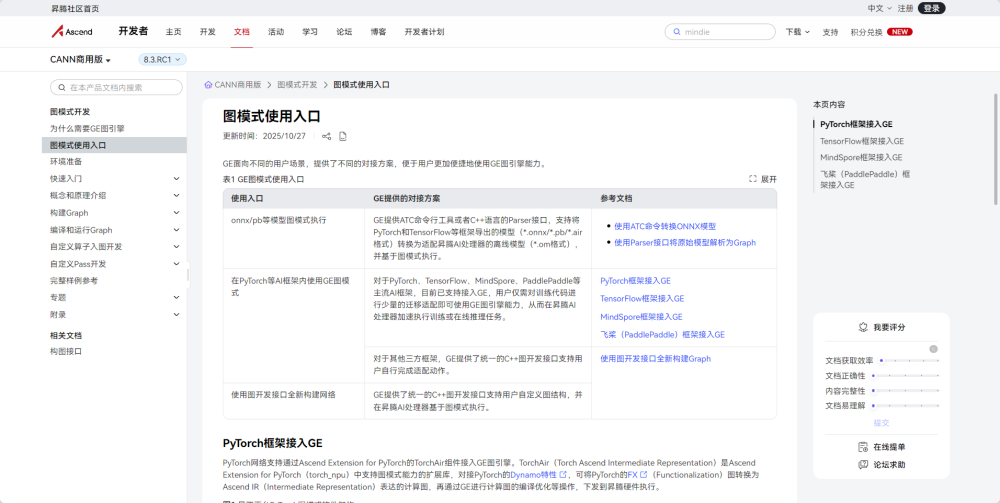Set the 文档易理解 rating slider

pyautogui.click(x=906, y=405)
